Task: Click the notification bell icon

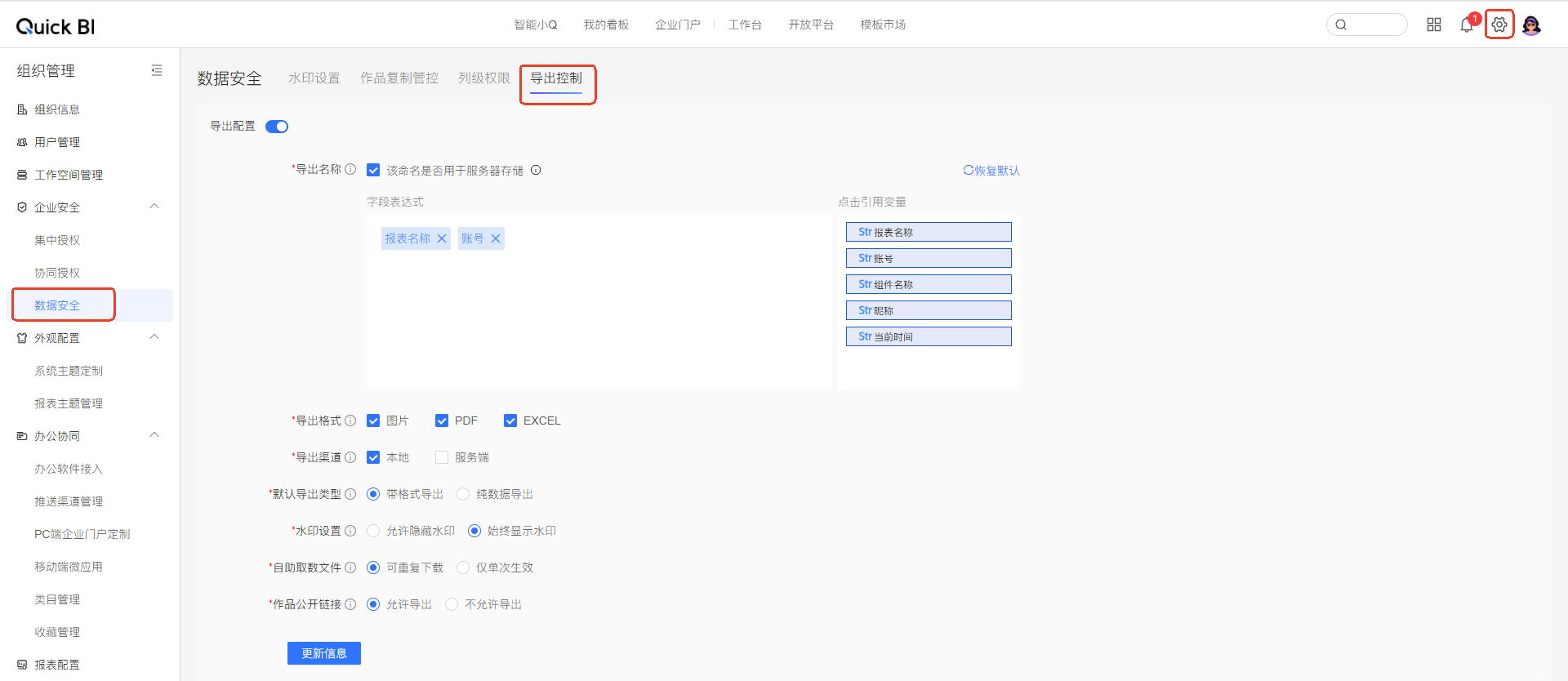Action: [1467, 25]
